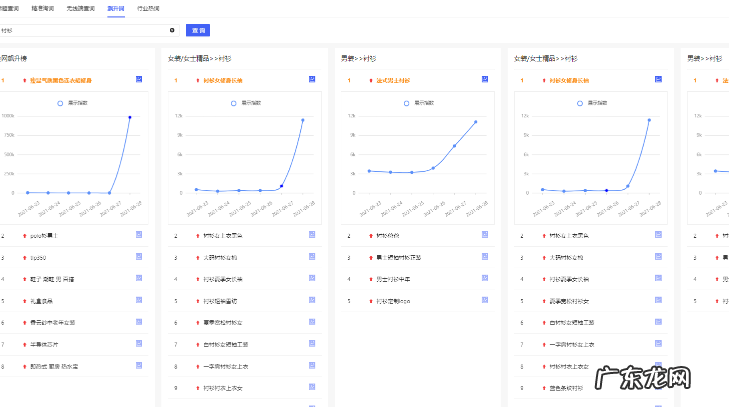
Task: Click the blue 查询 search button
Action: (198, 31)
